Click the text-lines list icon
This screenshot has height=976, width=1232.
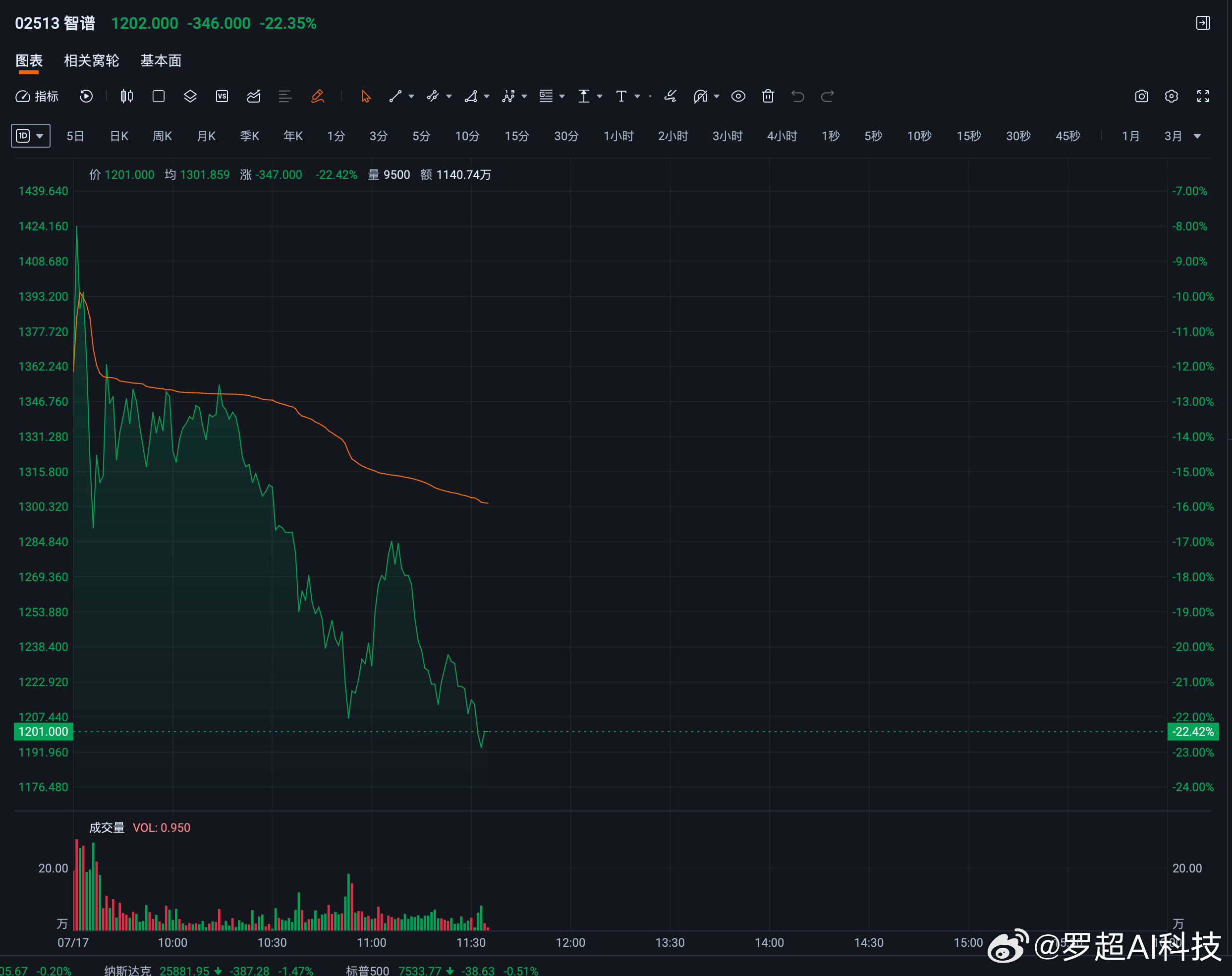285,96
